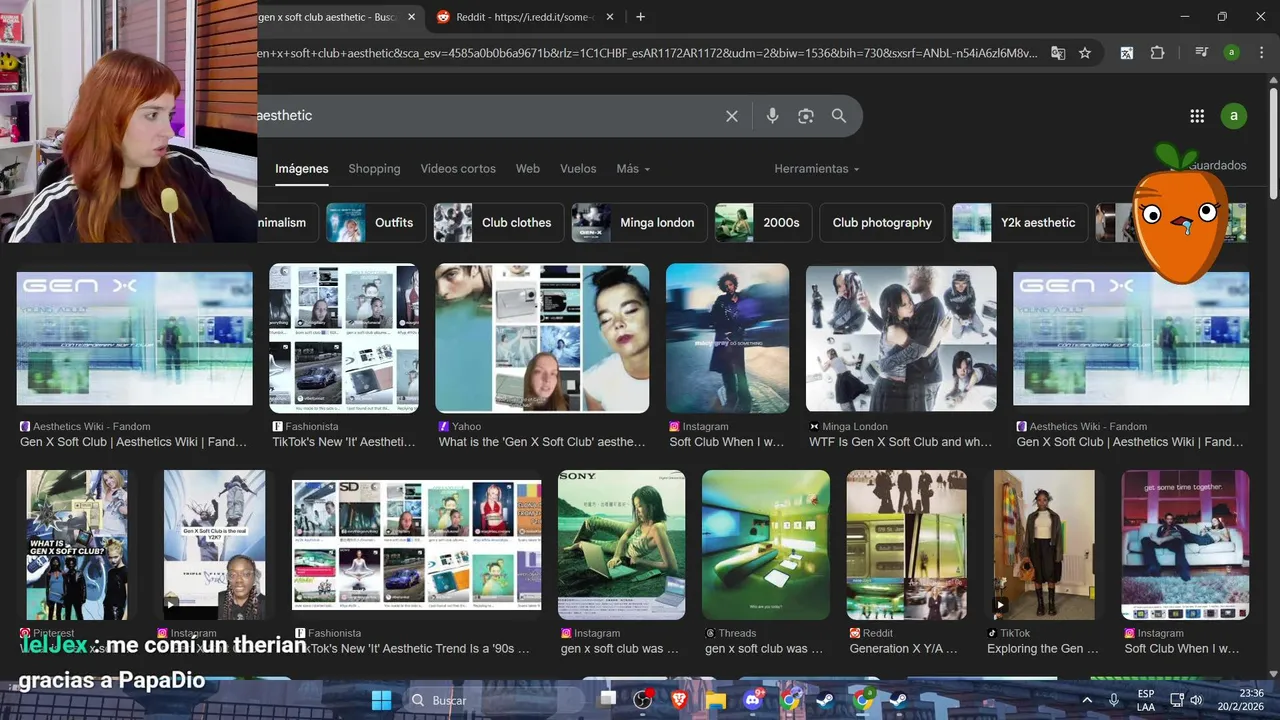Open Task View on the taskbar

[x=606, y=700]
